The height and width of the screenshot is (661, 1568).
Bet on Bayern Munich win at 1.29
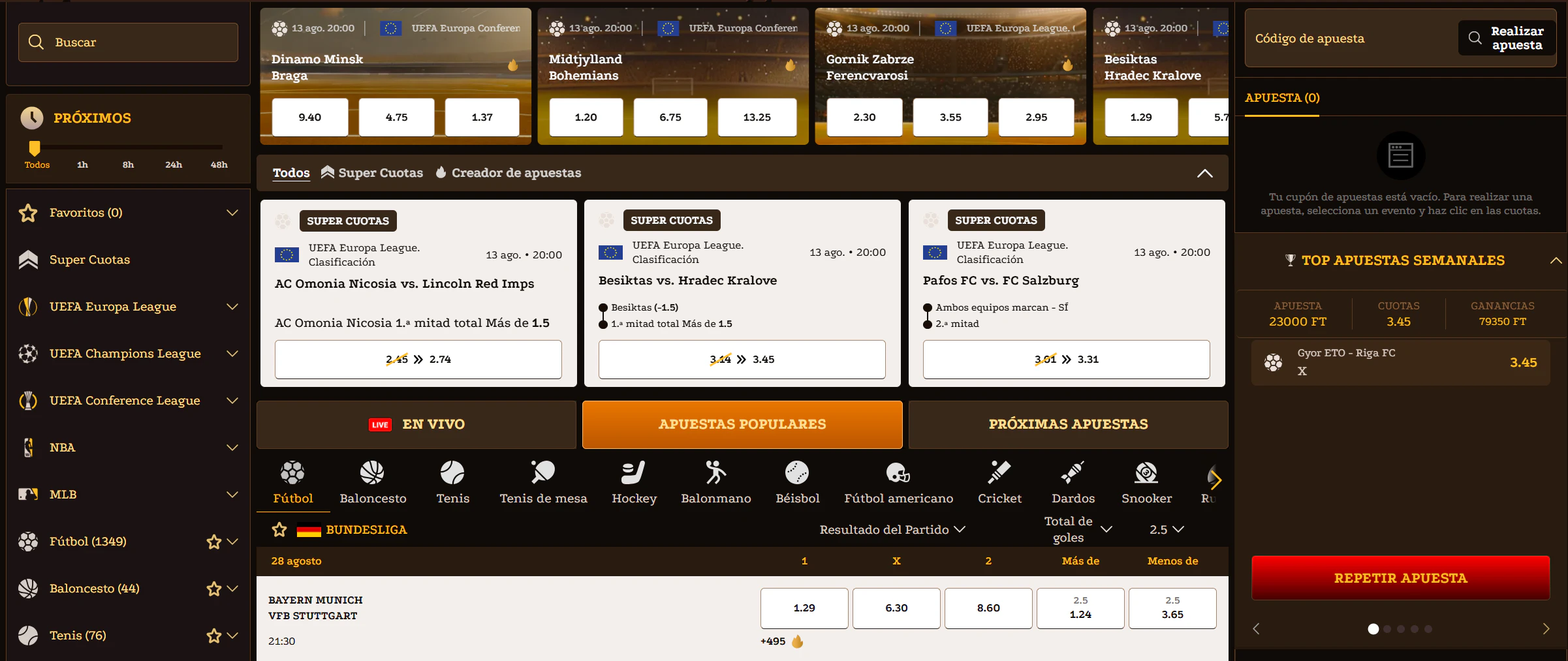tap(804, 608)
